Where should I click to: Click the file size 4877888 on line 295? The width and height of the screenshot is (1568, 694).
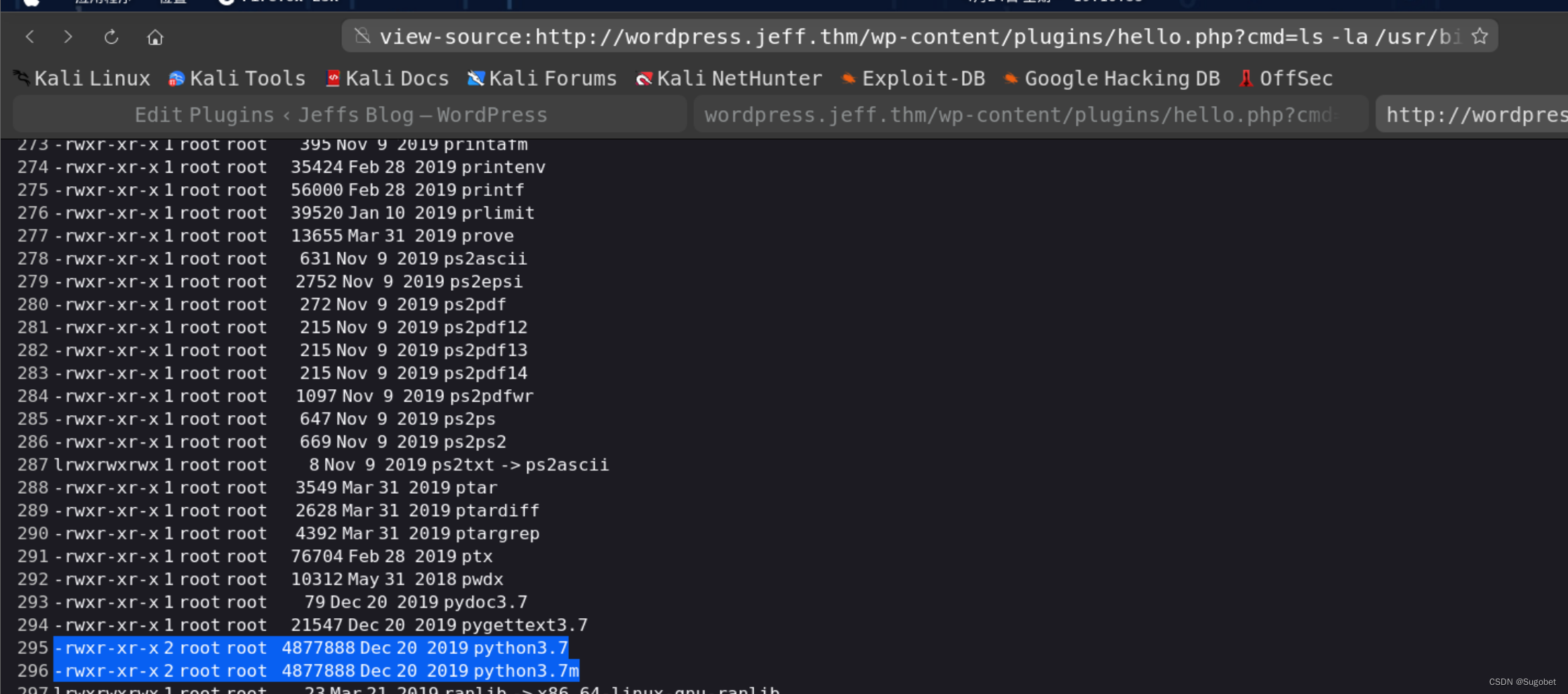[318, 648]
